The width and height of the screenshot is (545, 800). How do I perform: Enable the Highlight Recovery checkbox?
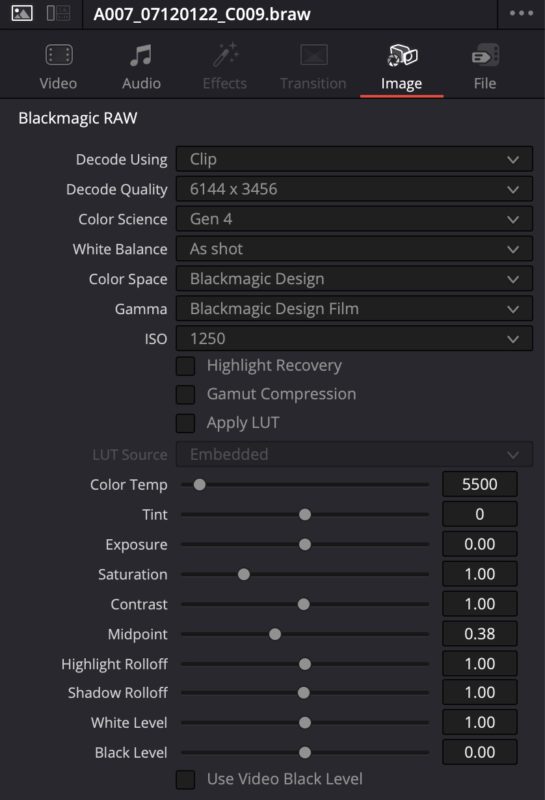tap(185, 366)
